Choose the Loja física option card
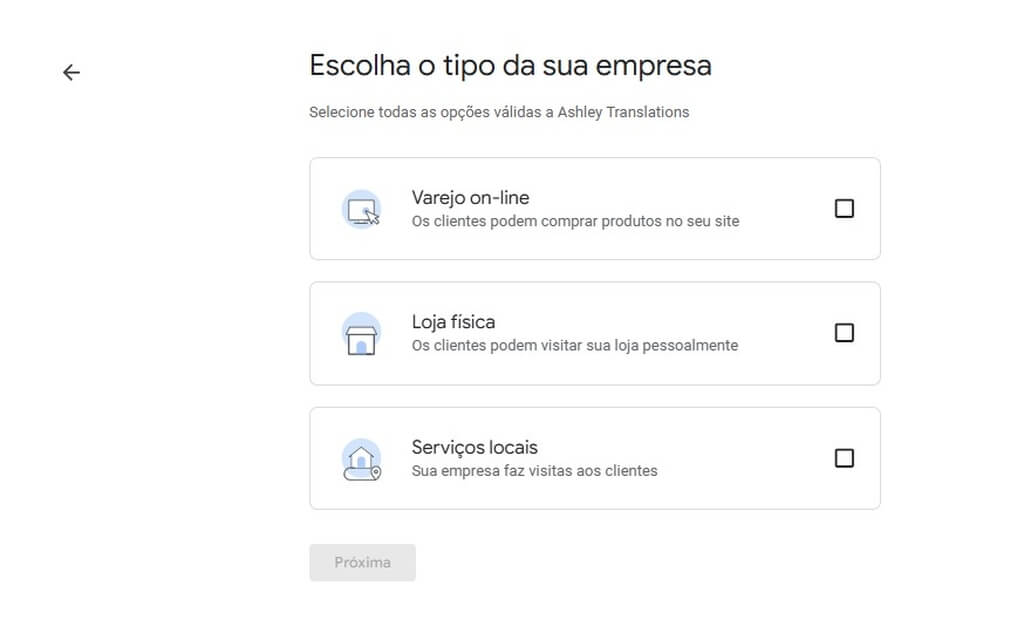The height and width of the screenshot is (633, 1024). coord(595,333)
